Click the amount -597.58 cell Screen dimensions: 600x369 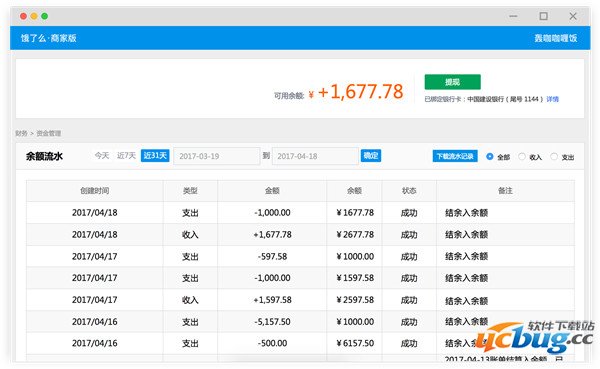pos(272,256)
